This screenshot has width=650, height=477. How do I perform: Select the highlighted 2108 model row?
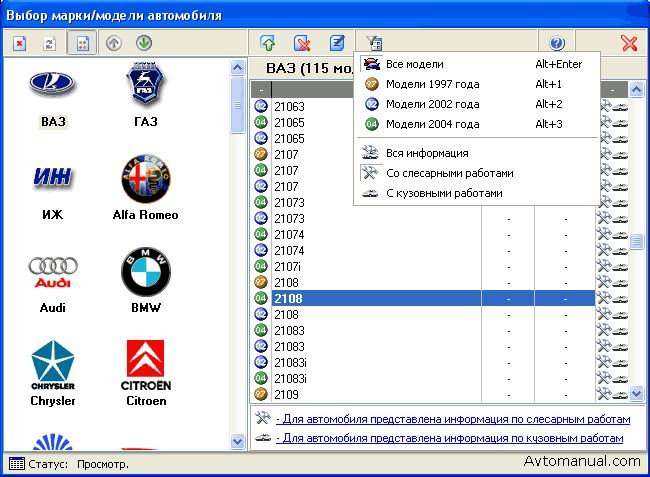[433, 298]
